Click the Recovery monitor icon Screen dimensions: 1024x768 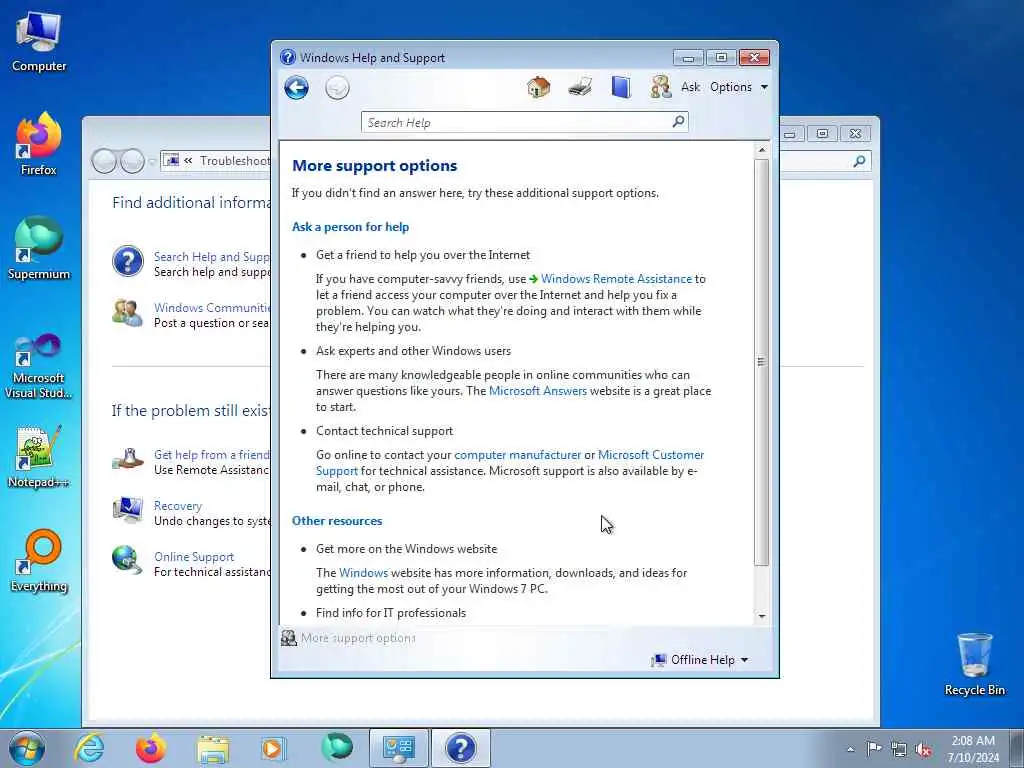[128, 510]
